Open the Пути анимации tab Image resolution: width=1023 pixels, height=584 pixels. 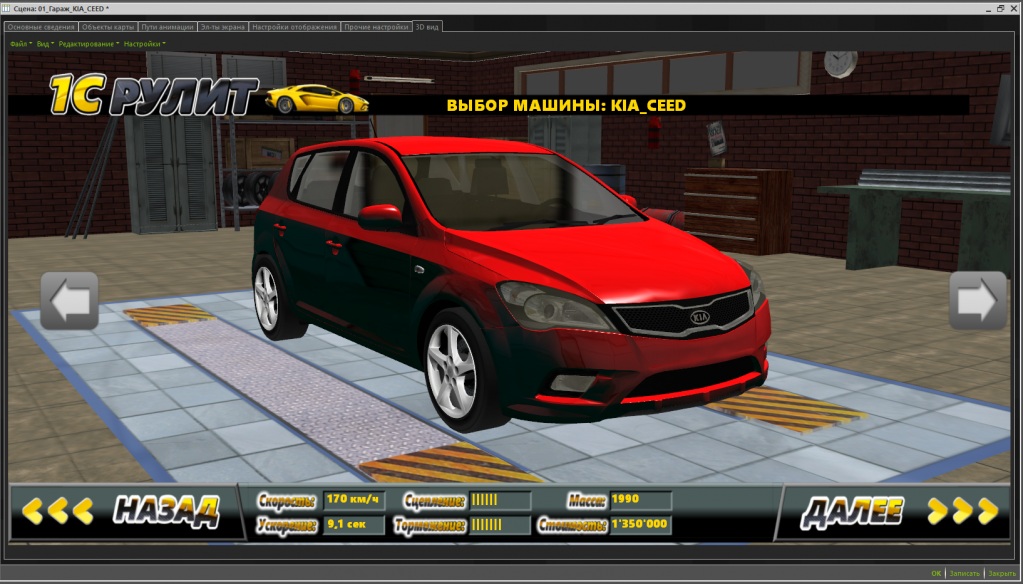tap(167, 27)
